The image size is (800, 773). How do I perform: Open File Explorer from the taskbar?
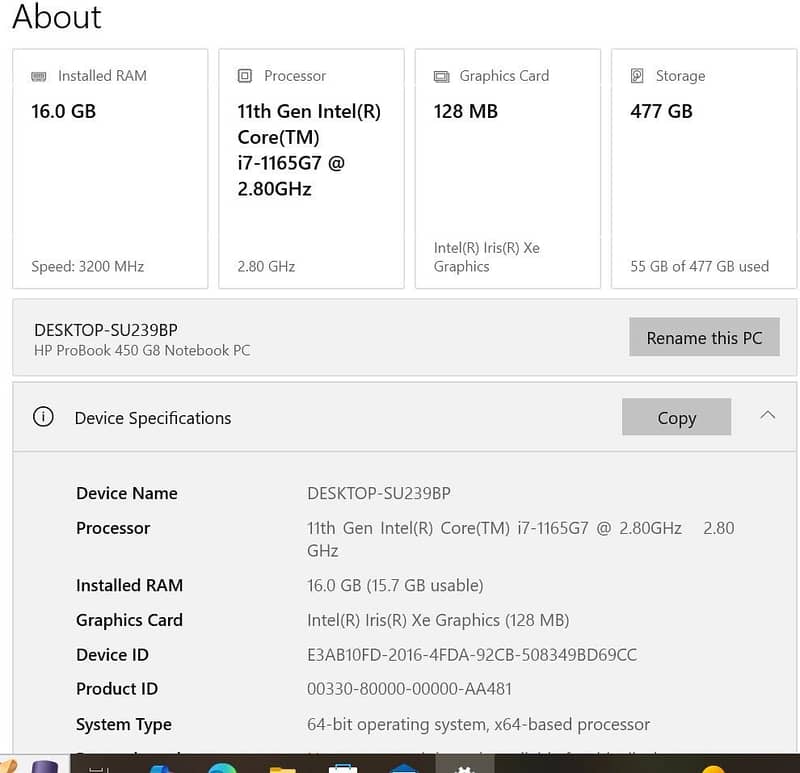point(283,768)
